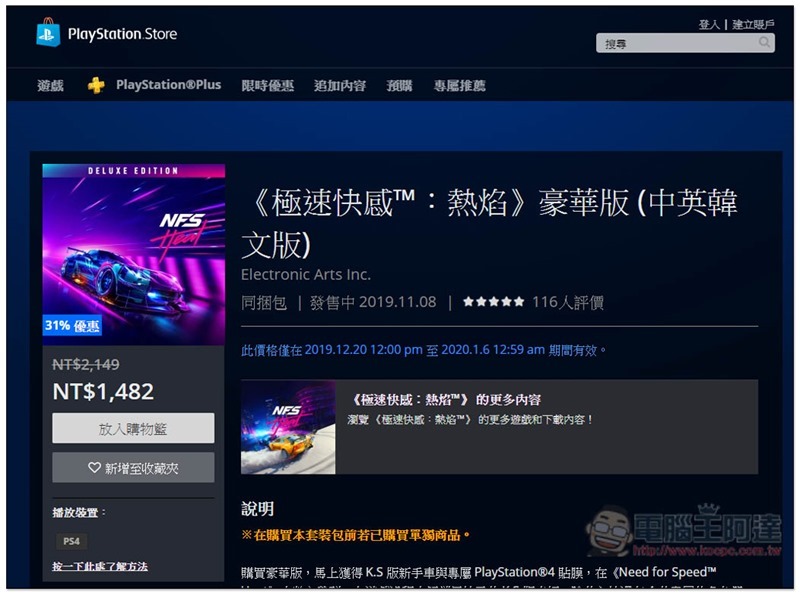Screen dimensions: 800x595
Task: Click the 《極速快感：熱焰™》的更多內容 heading
Action: coord(446,400)
